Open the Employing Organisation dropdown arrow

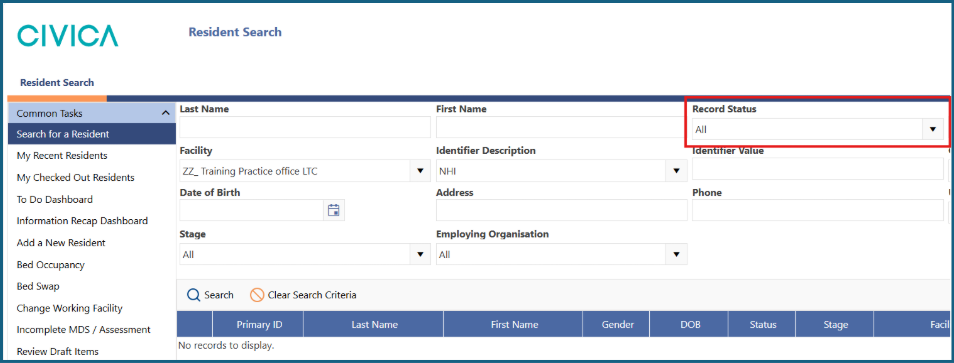click(676, 255)
